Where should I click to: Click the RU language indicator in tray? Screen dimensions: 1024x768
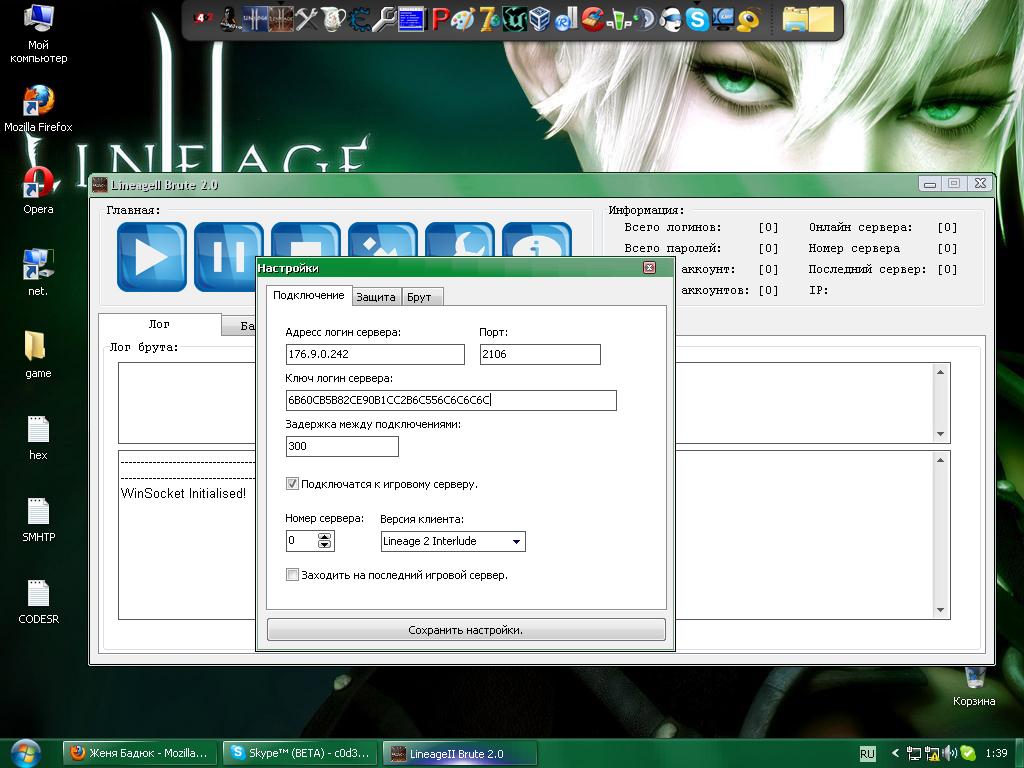tap(867, 754)
